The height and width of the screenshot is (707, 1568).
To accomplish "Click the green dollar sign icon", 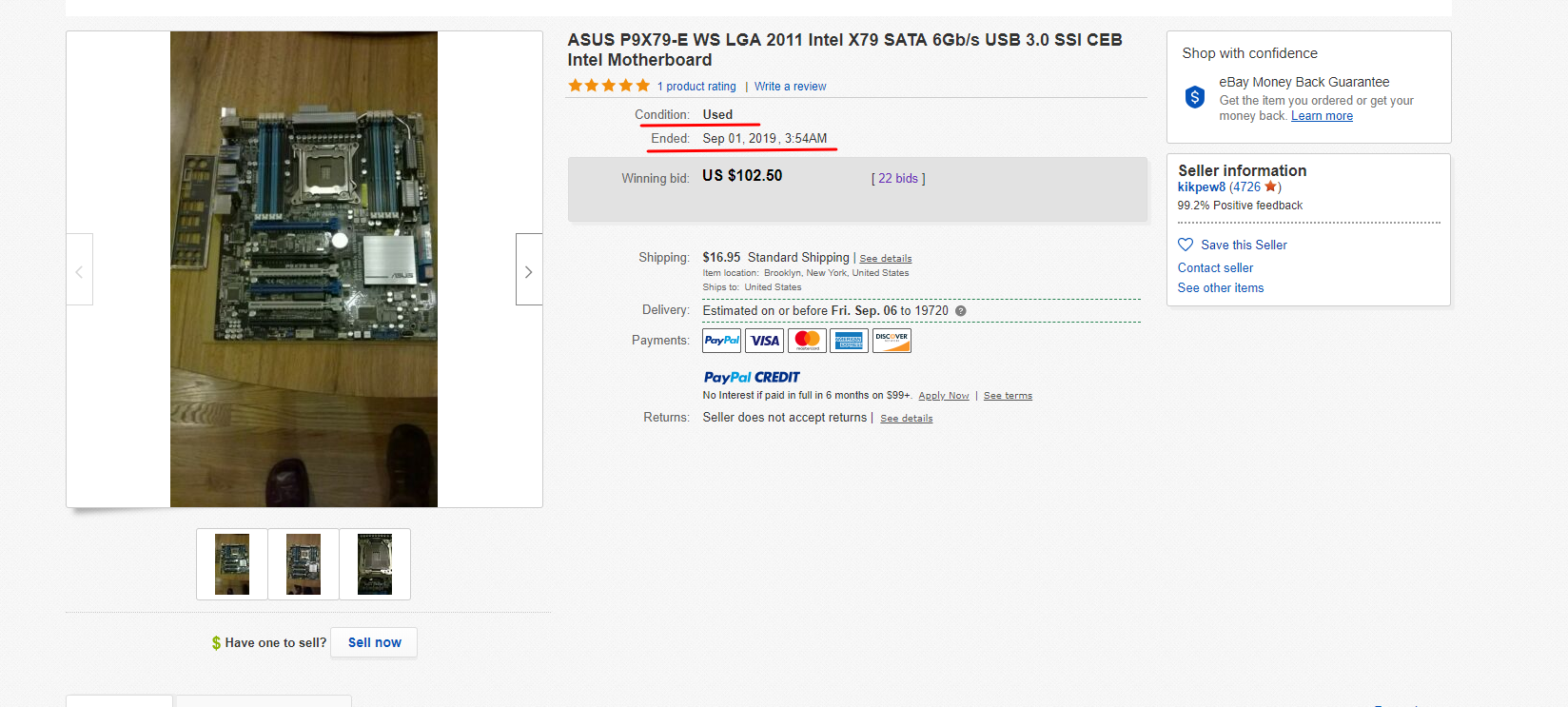I will 216,643.
